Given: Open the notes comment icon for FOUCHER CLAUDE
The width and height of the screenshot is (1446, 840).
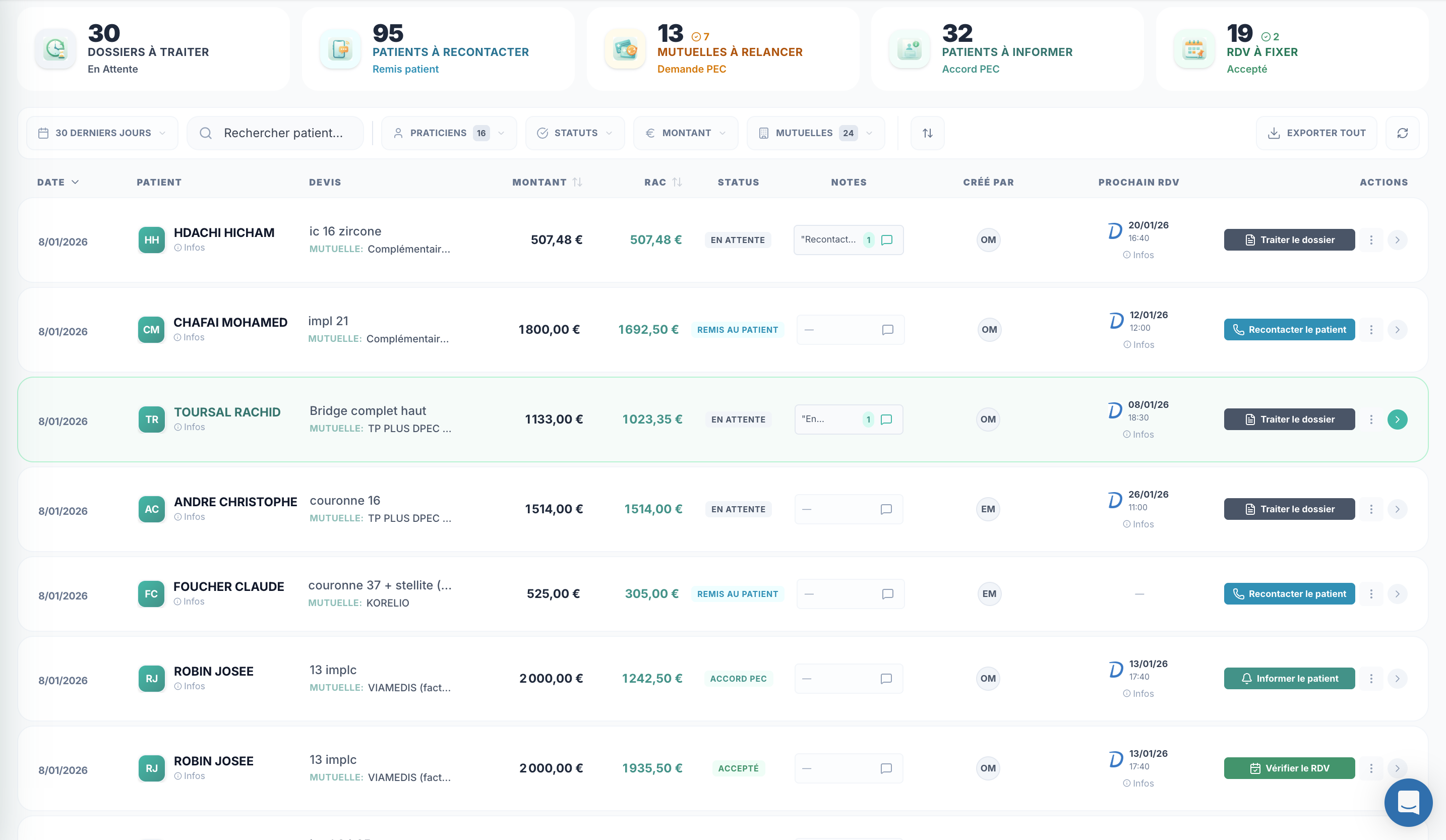Looking at the screenshot, I should tap(887, 594).
